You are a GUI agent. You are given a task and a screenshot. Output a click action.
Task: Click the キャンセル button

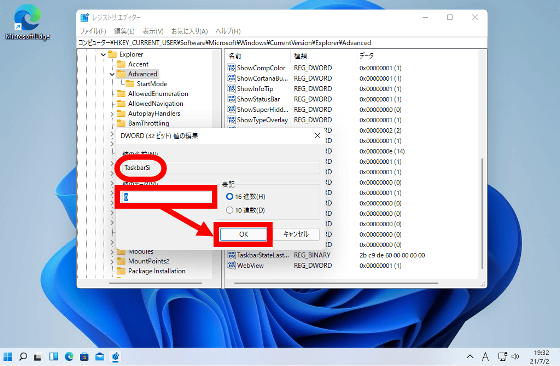point(296,234)
